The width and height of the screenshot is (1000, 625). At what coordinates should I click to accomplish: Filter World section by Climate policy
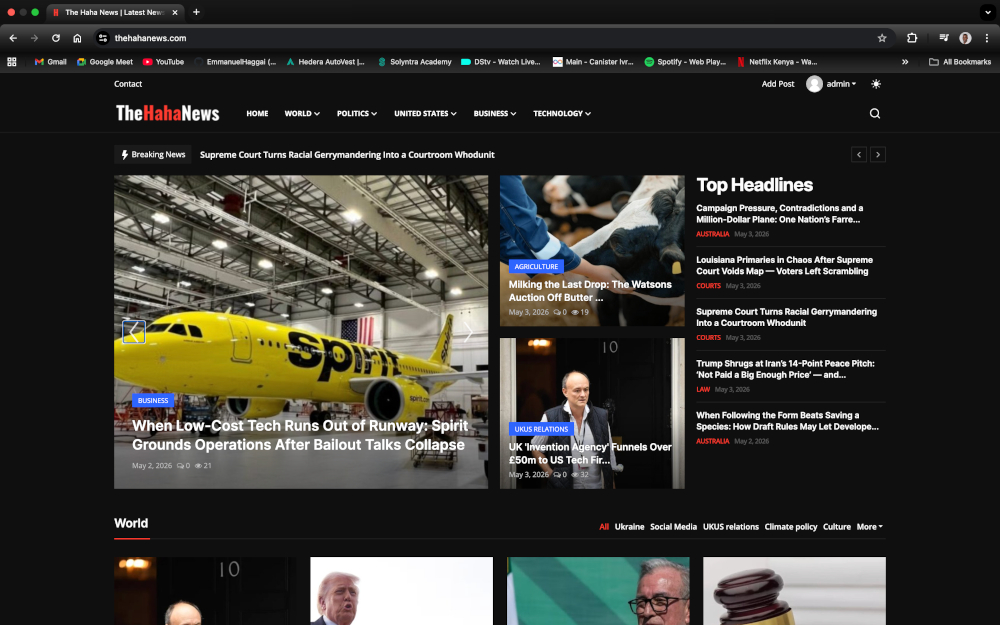point(791,527)
